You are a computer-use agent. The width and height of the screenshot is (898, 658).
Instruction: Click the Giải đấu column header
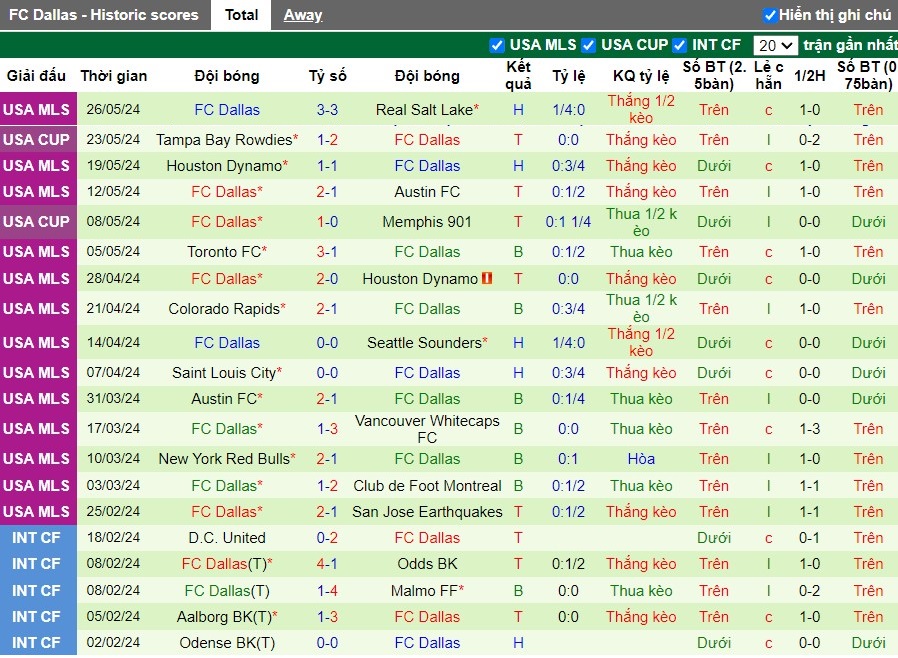click(36, 76)
